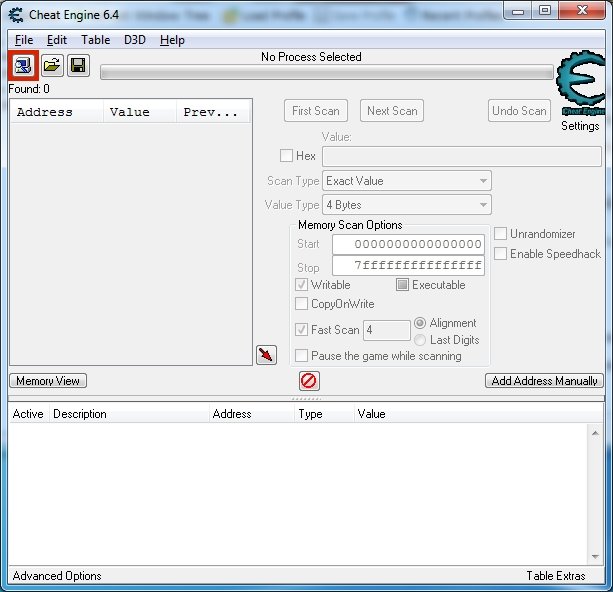
Task: Select the Last Digits radio button
Action: coord(420,340)
